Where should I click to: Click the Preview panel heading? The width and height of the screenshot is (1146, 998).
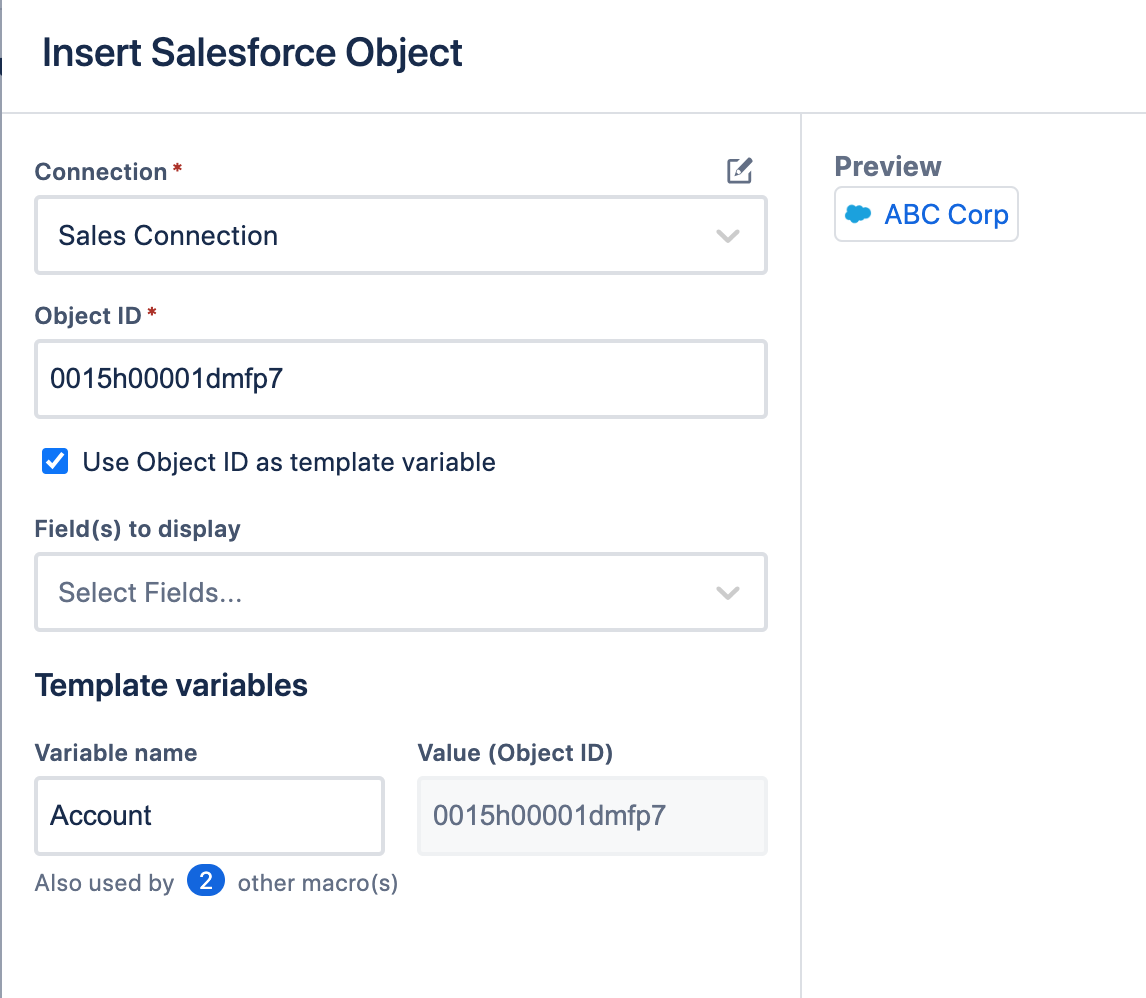coord(888,167)
